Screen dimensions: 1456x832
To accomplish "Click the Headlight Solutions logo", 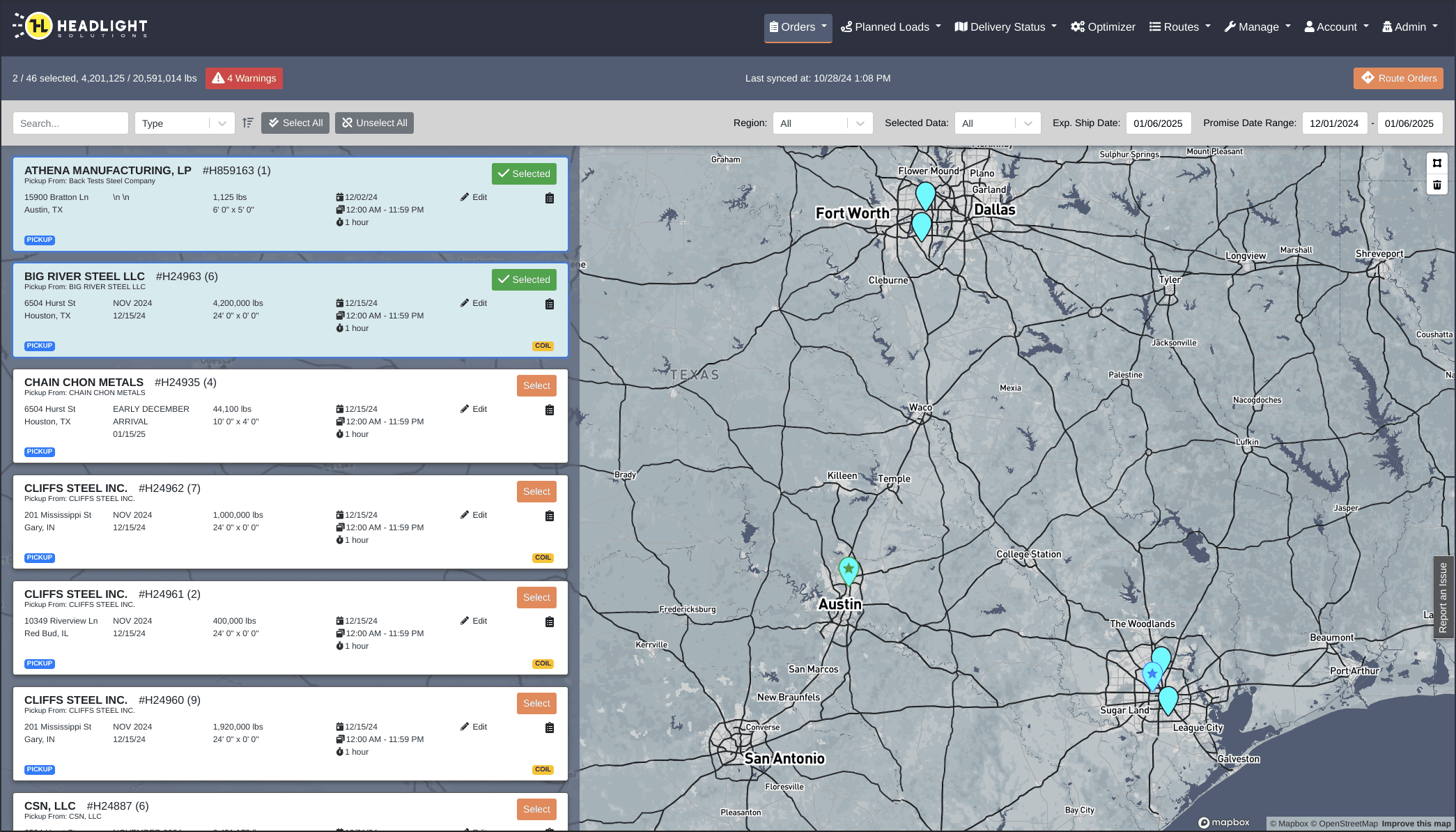I will [x=80, y=26].
